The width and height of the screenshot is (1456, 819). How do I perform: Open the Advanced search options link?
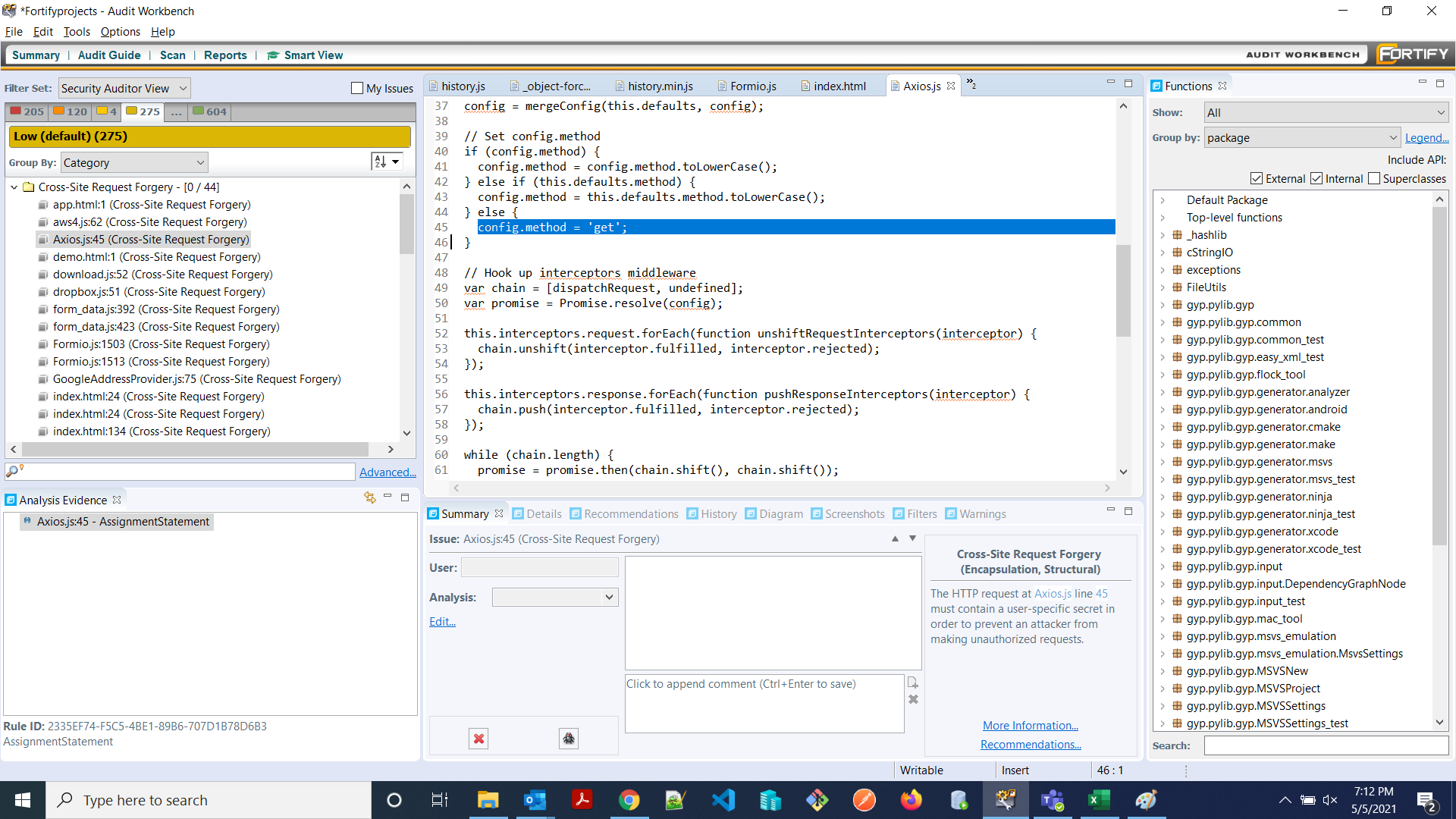tap(387, 471)
